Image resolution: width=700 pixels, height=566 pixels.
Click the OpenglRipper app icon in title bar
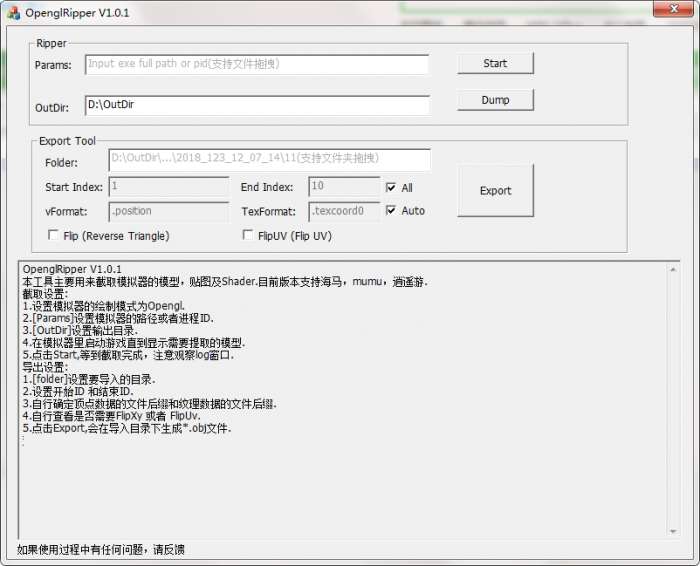[13, 12]
